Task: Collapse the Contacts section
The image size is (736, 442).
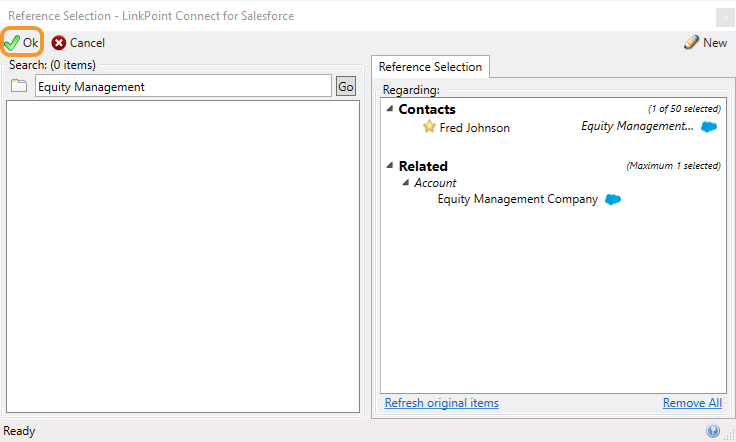Action: click(x=390, y=109)
